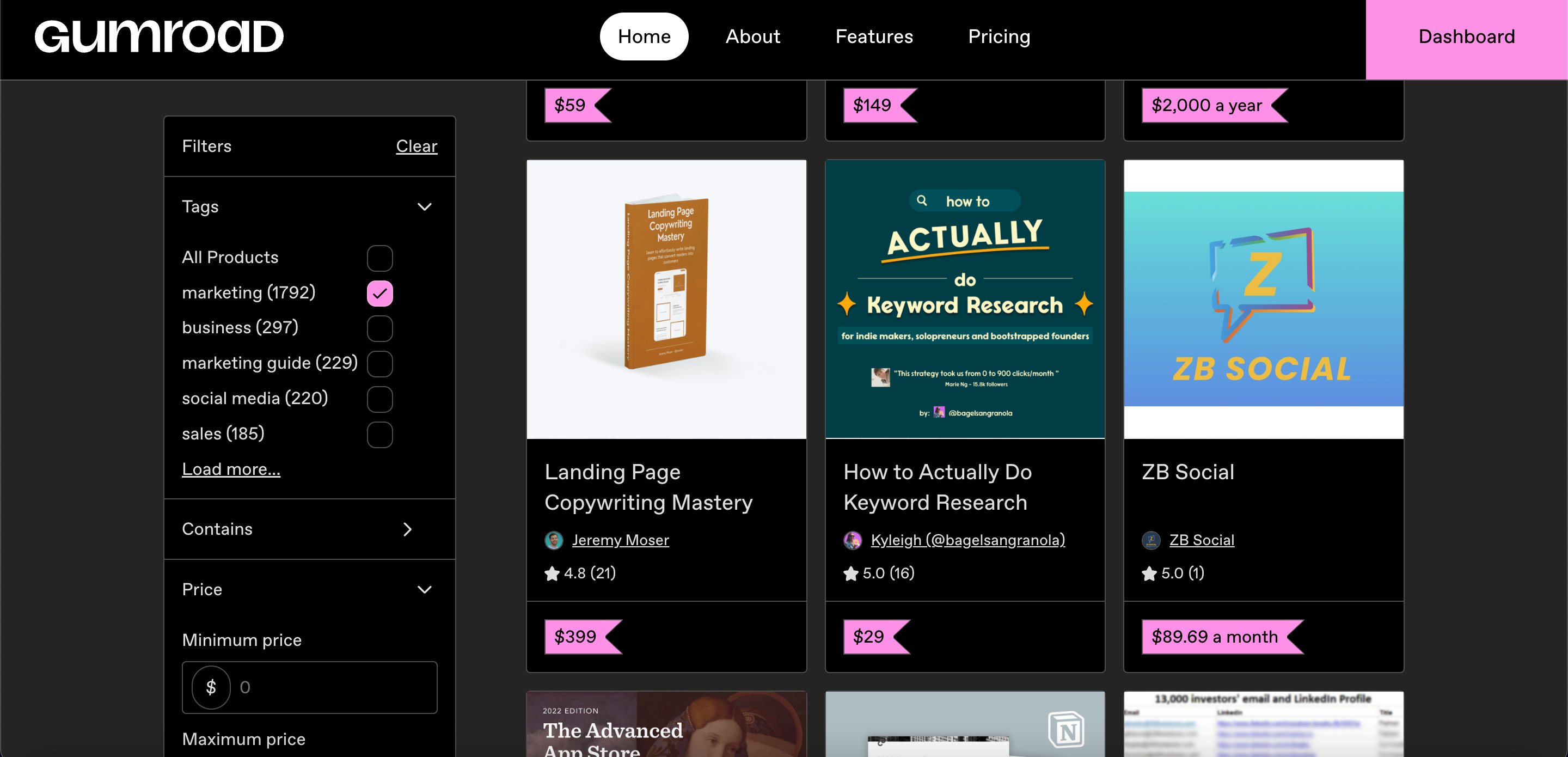The height and width of the screenshot is (757, 1568).
Task: Click ZB Social seller avatar icon
Action: click(x=1150, y=540)
